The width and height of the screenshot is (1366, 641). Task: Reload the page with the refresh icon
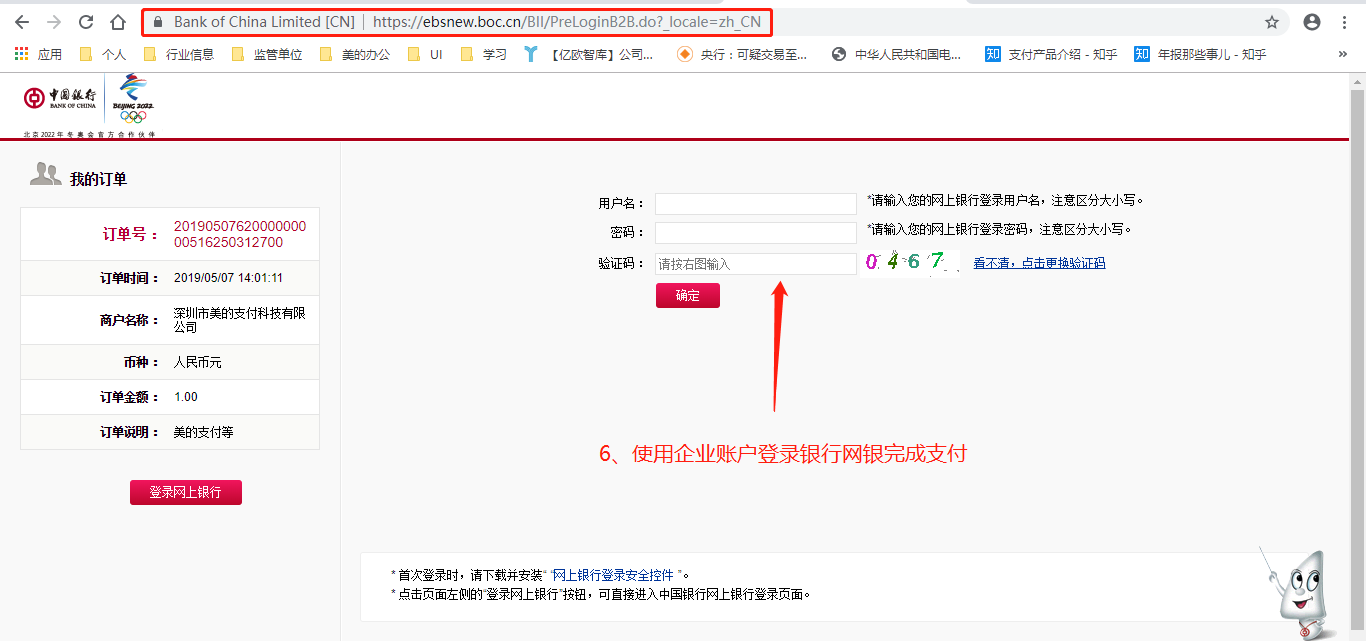[x=86, y=22]
